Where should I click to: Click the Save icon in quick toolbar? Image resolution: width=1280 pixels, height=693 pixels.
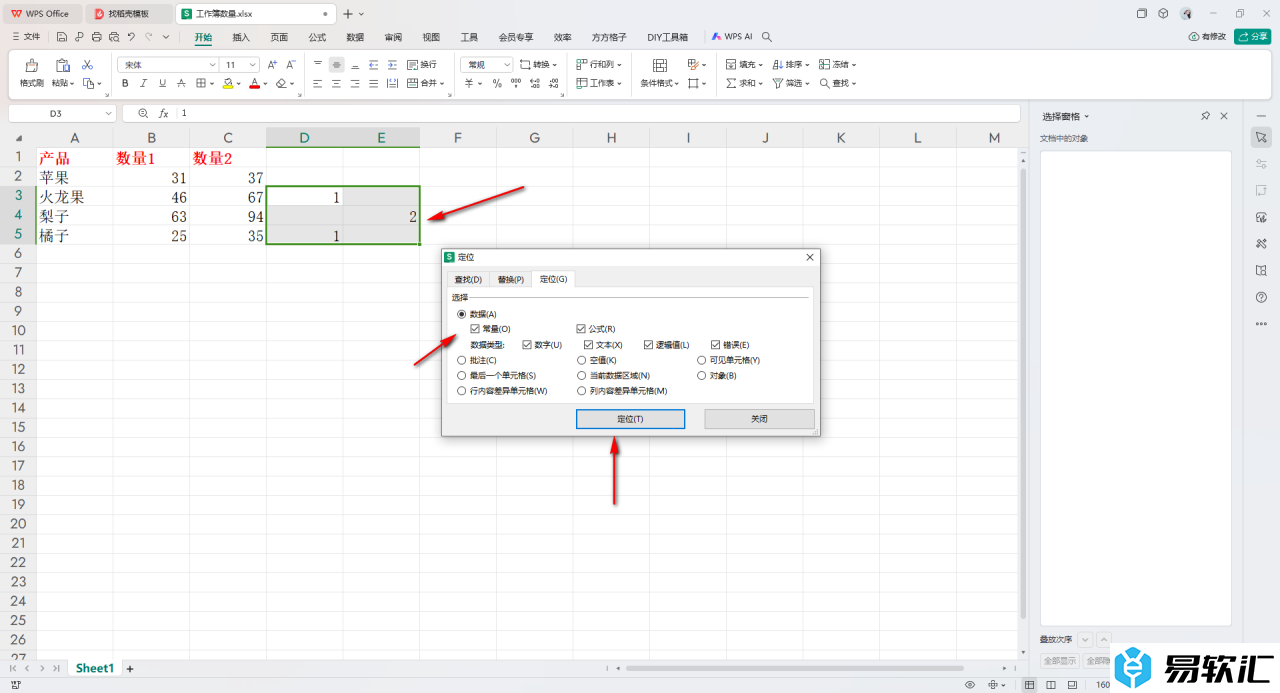click(61, 37)
